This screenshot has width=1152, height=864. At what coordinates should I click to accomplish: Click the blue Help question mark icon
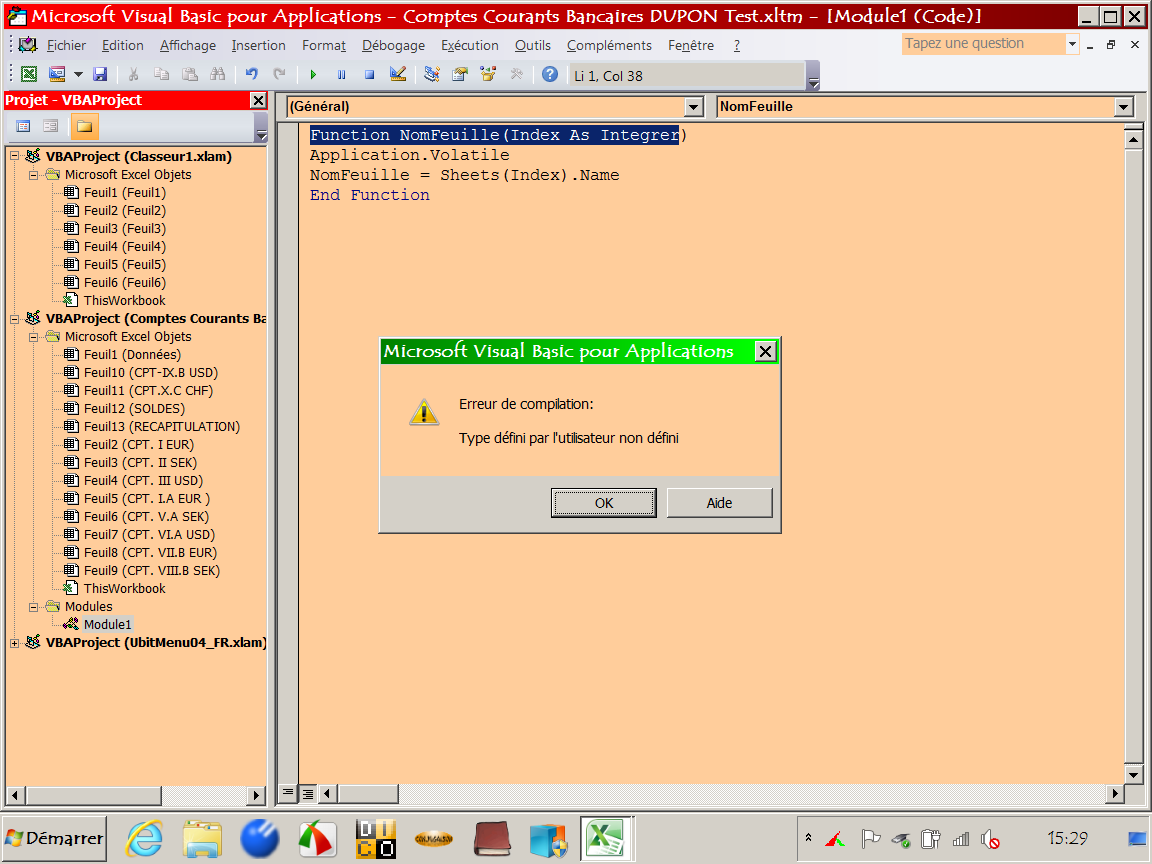pyautogui.click(x=550, y=74)
